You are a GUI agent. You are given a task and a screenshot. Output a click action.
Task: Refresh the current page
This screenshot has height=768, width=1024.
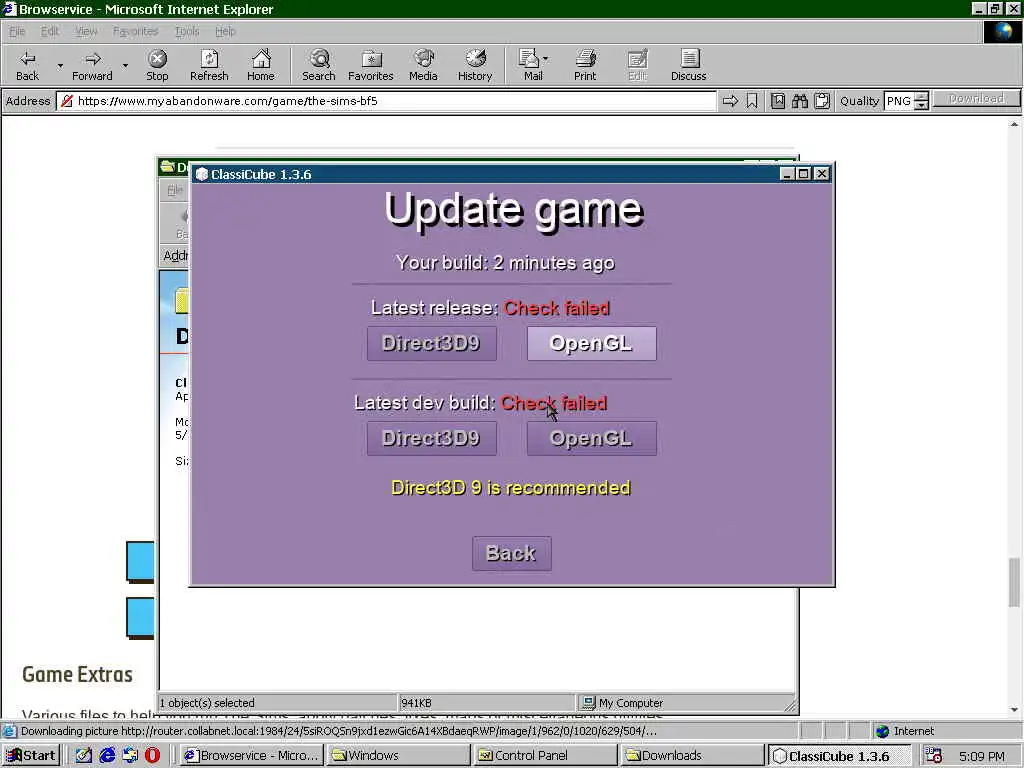209,65
